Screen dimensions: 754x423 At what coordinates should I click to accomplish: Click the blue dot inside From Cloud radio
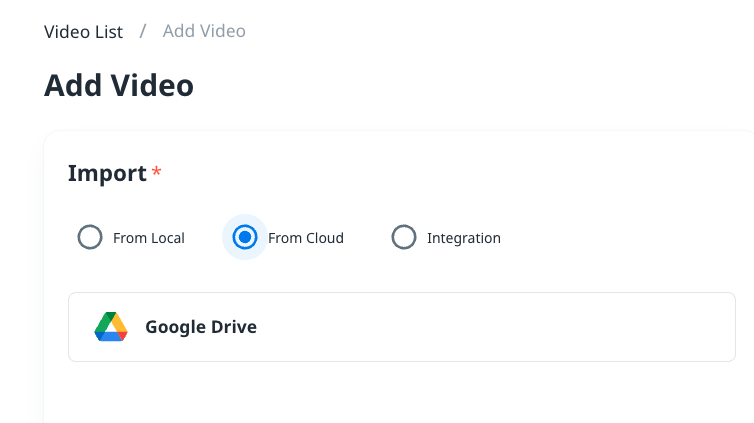(244, 238)
